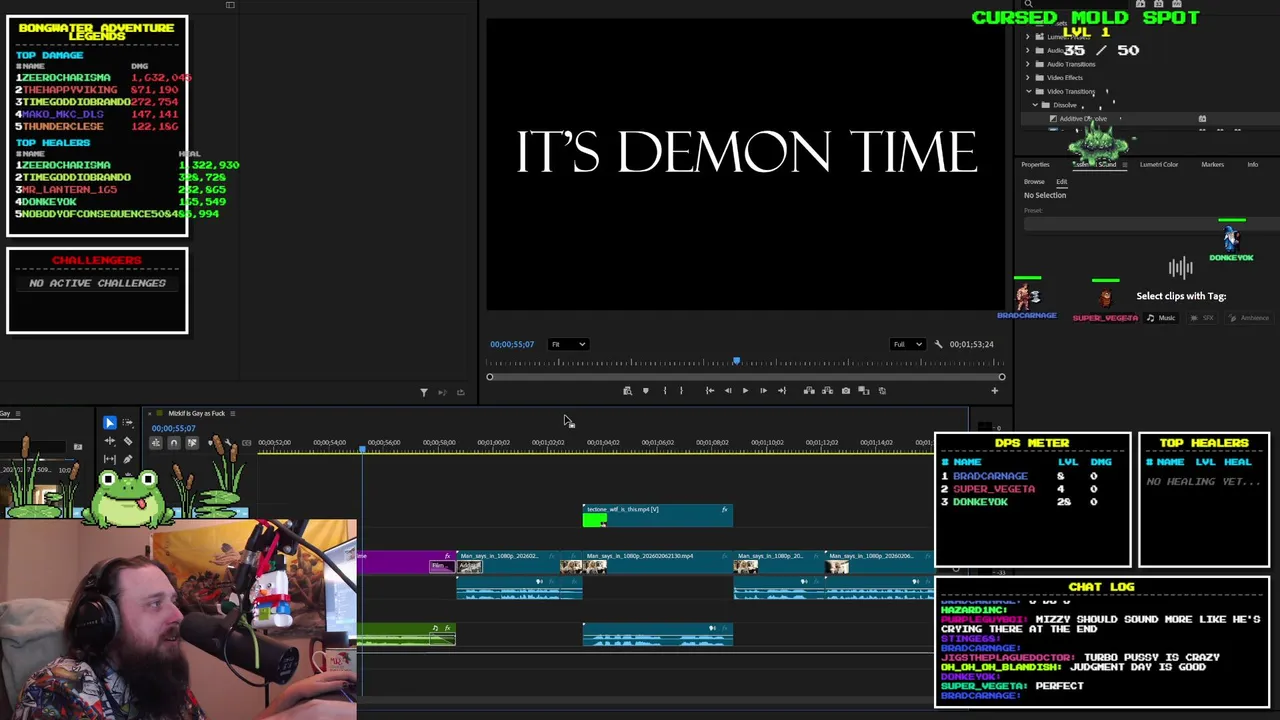
Task: Select the Slip tool
Action: (110, 459)
